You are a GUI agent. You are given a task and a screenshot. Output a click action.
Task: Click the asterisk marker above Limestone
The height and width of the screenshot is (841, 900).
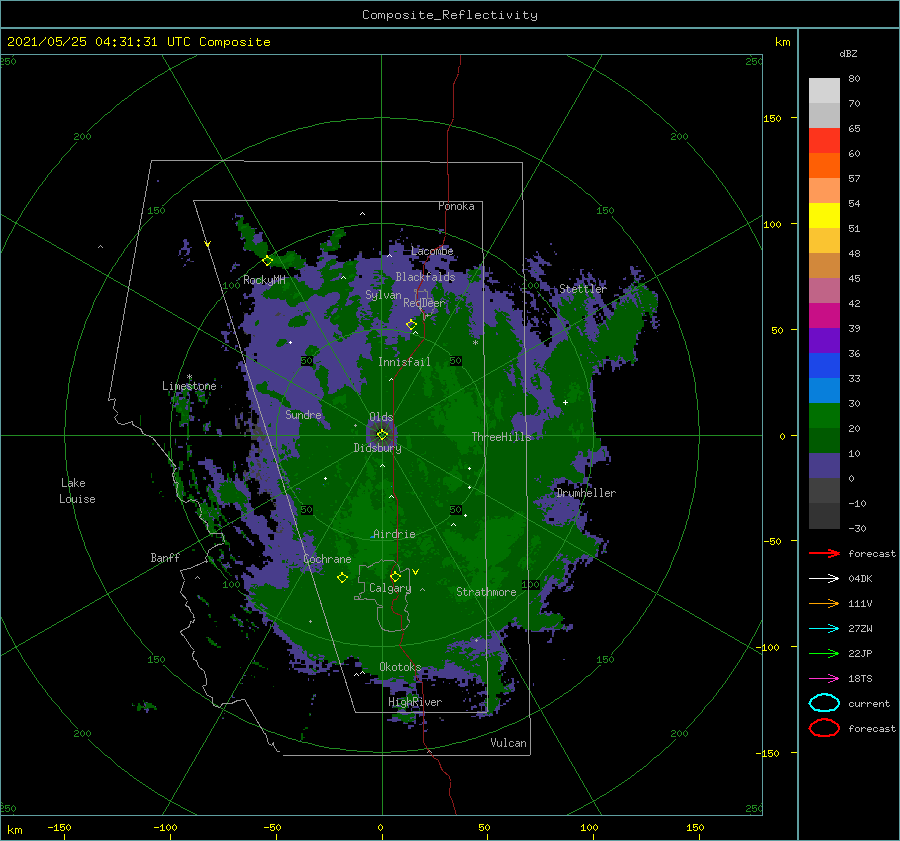(x=189, y=377)
